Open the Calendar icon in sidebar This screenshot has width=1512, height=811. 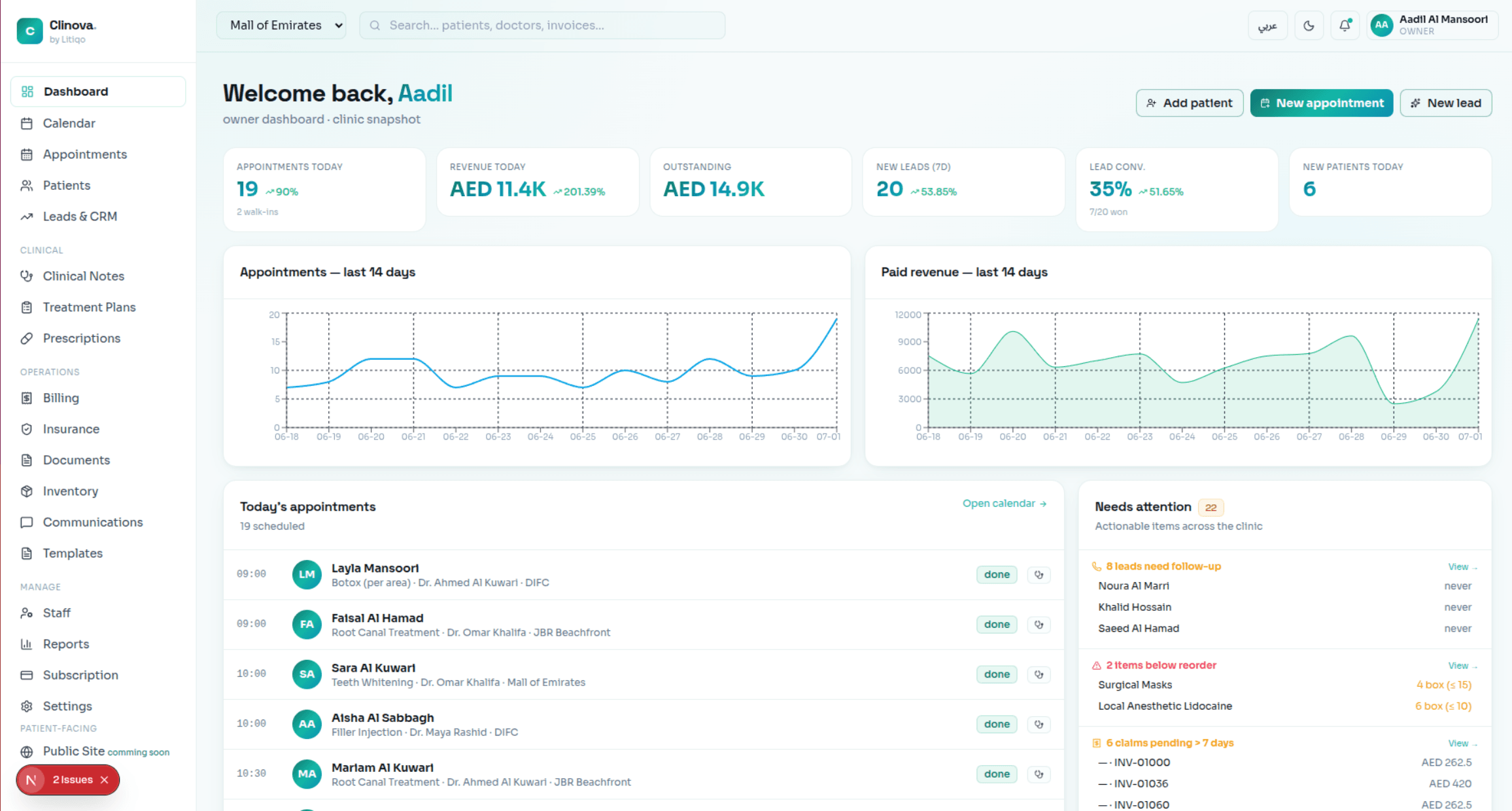(x=27, y=123)
